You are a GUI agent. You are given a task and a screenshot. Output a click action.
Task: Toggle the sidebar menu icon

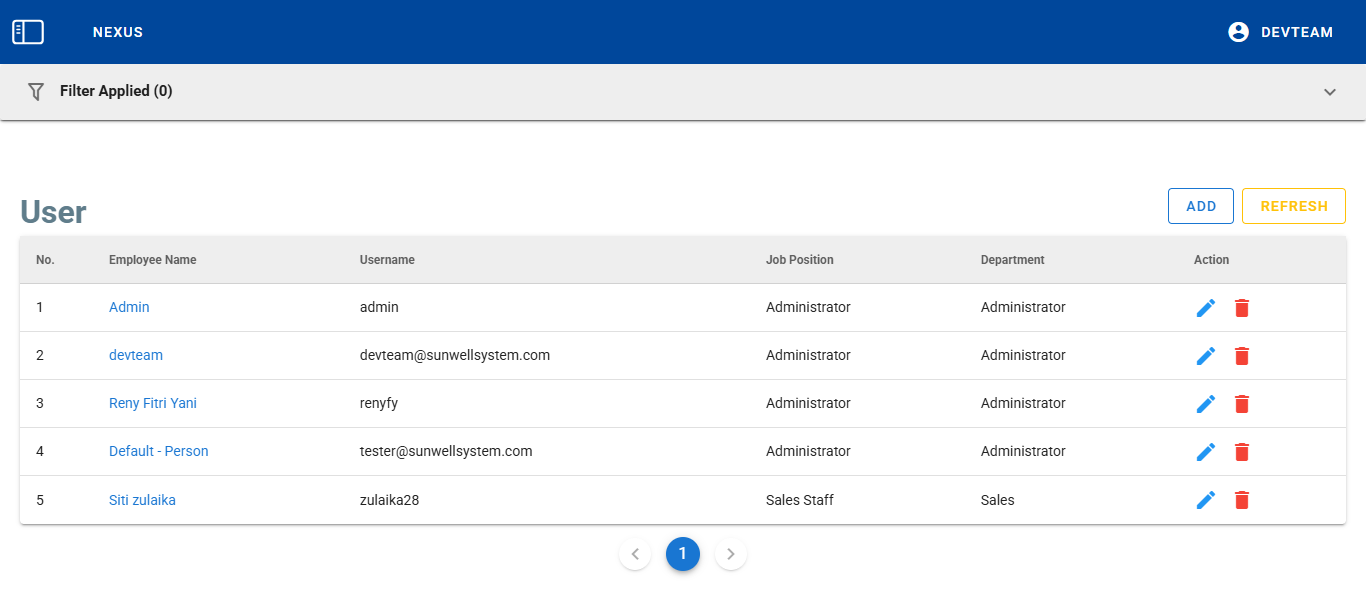[x=28, y=32]
